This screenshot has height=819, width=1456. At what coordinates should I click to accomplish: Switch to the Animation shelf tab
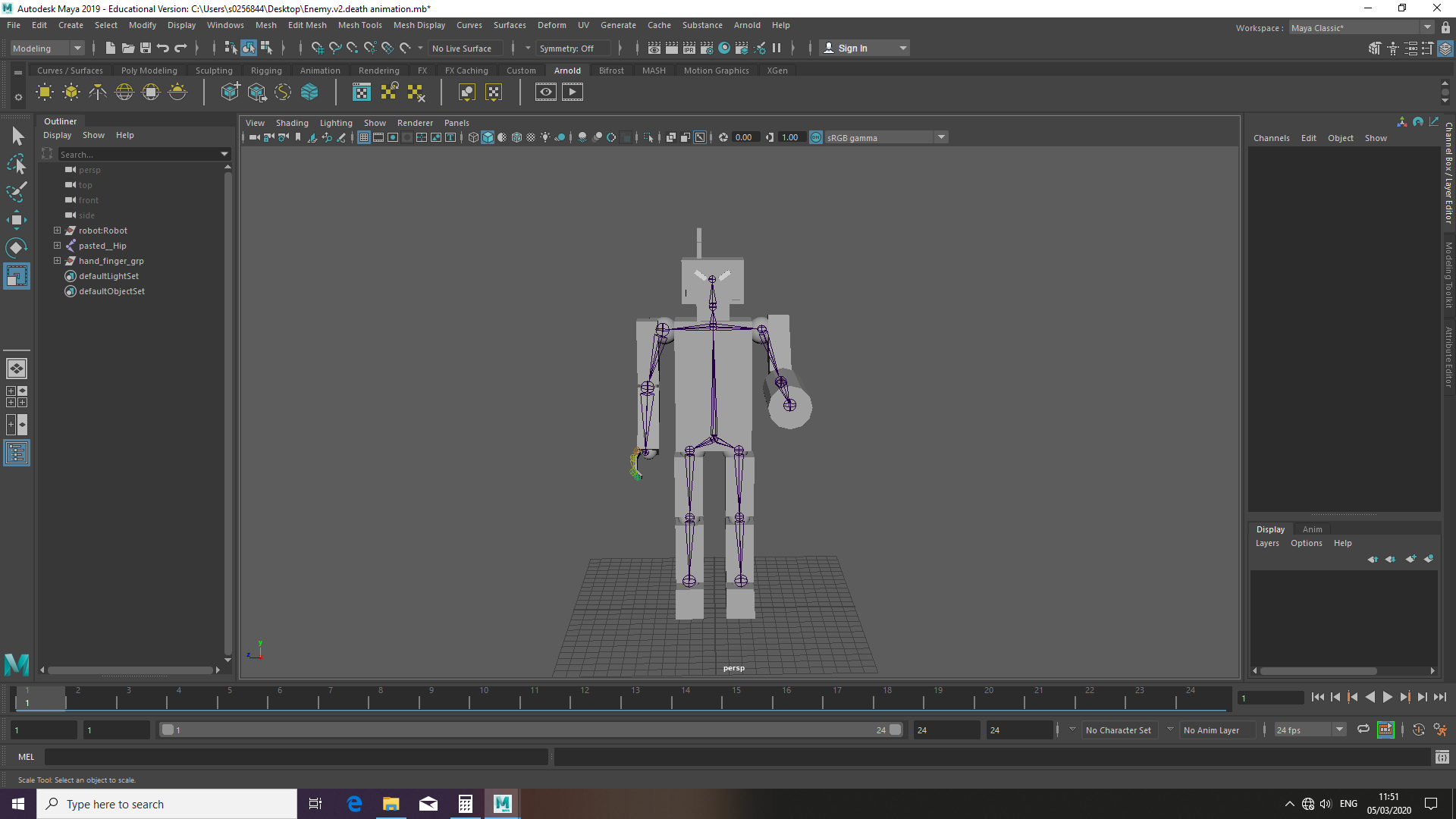click(x=320, y=71)
